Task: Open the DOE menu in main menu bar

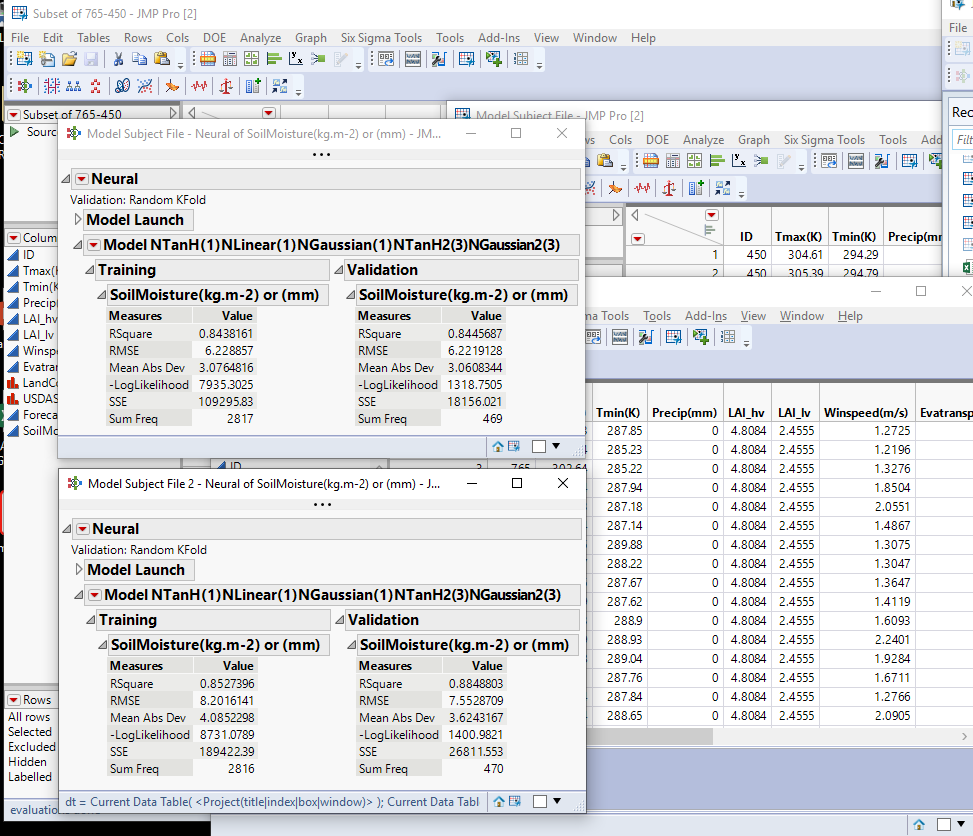Action: [214, 38]
